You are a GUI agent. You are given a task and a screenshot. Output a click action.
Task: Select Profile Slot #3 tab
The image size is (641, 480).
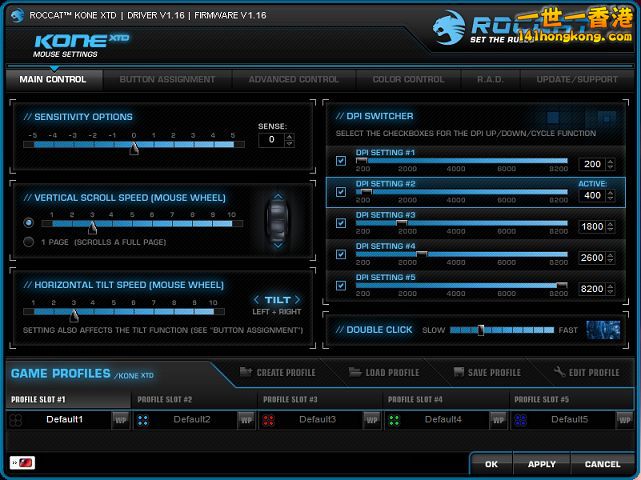pos(320,399)
